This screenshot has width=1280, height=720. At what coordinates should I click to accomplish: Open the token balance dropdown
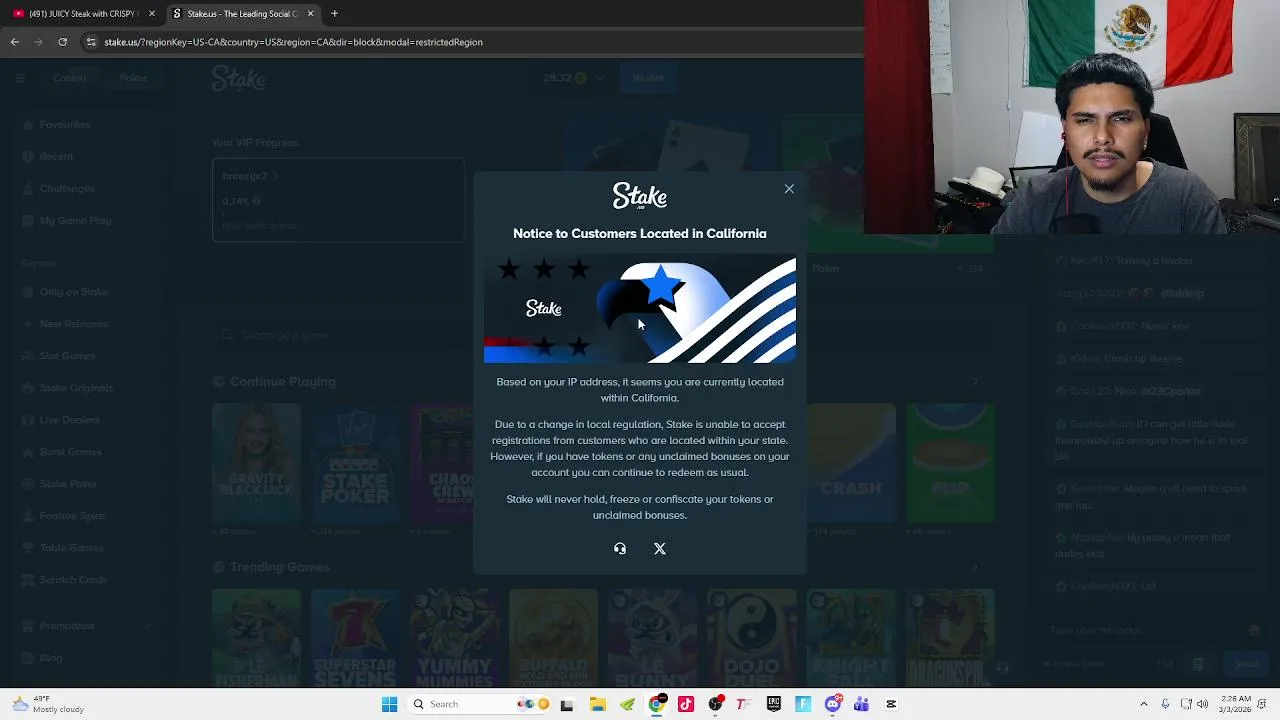pos(573,78)
